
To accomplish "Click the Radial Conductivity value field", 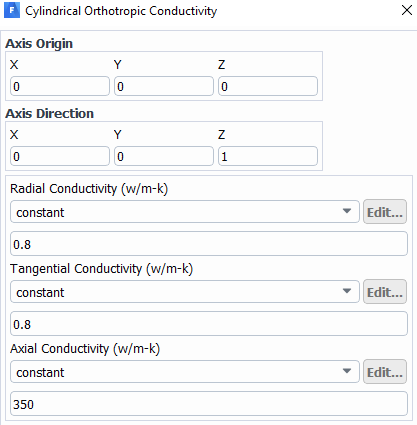I will (x=209, y=244).
